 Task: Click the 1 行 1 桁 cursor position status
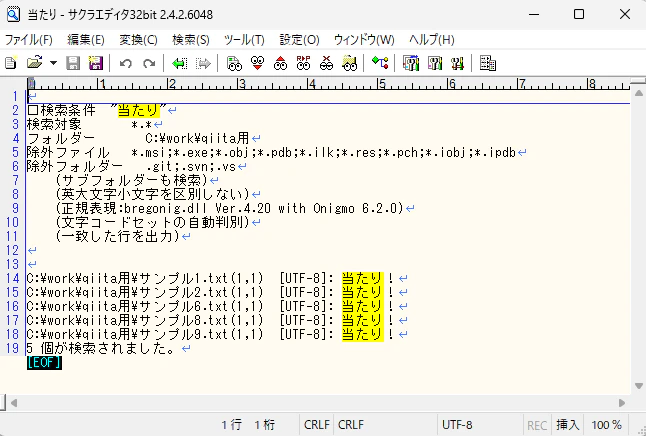click(248, 425)
